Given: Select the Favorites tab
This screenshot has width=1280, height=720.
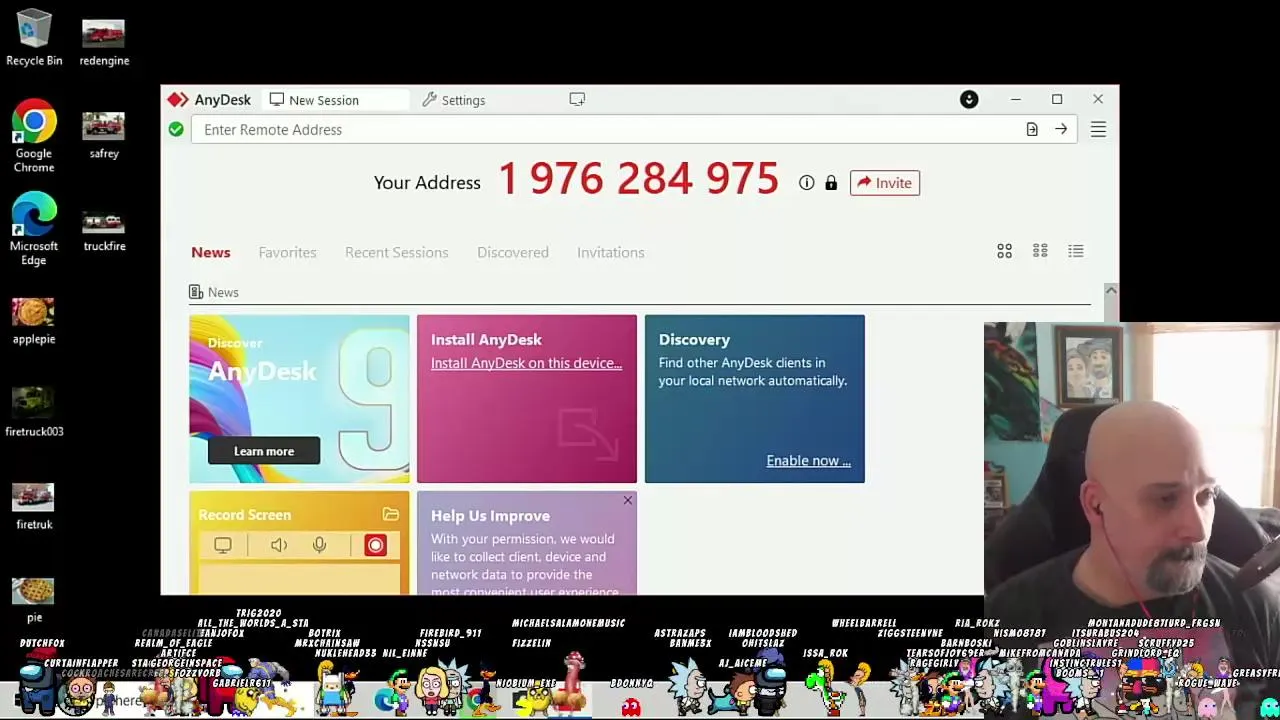Looking at the screenshot, I should [x=287, y=252].
